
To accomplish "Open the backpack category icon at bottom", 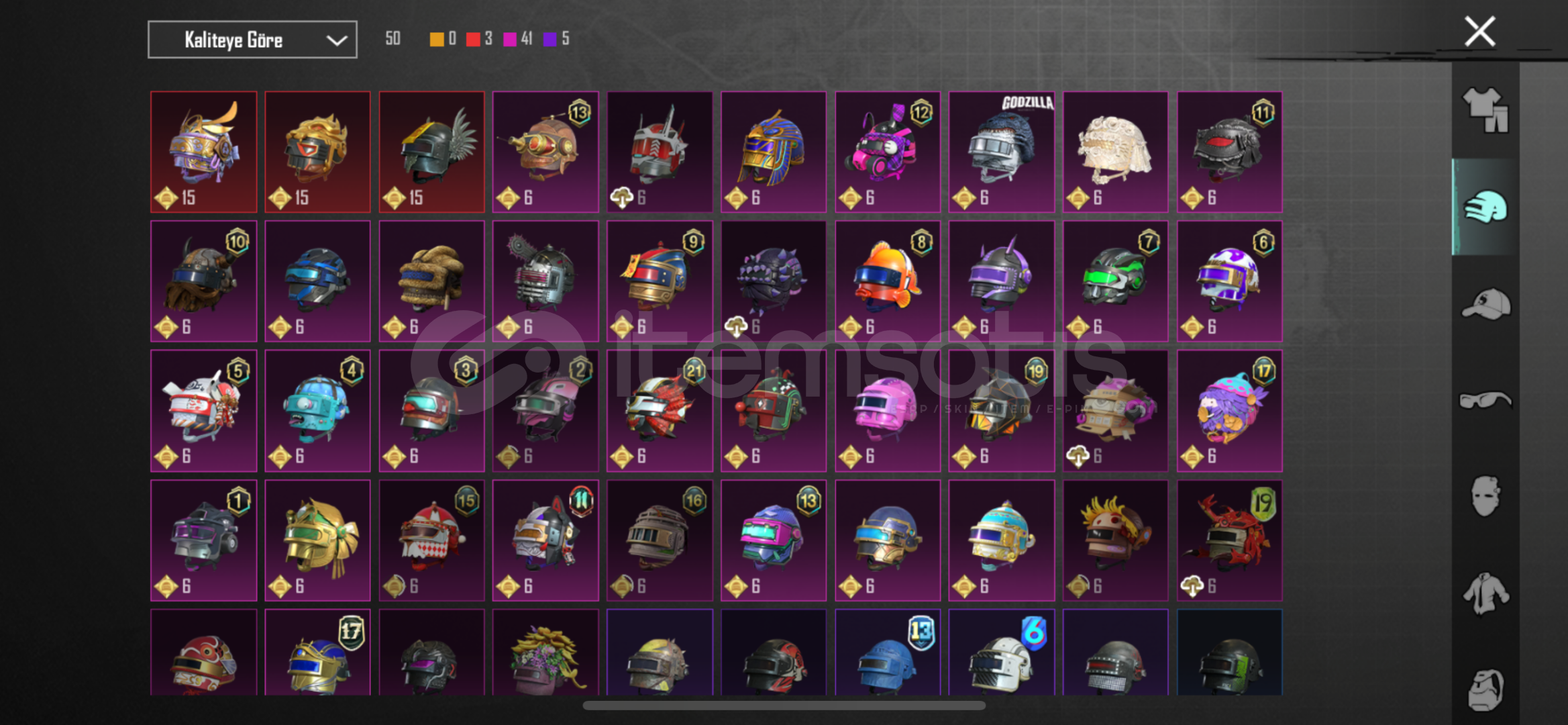I will [x=1485, y=689].
